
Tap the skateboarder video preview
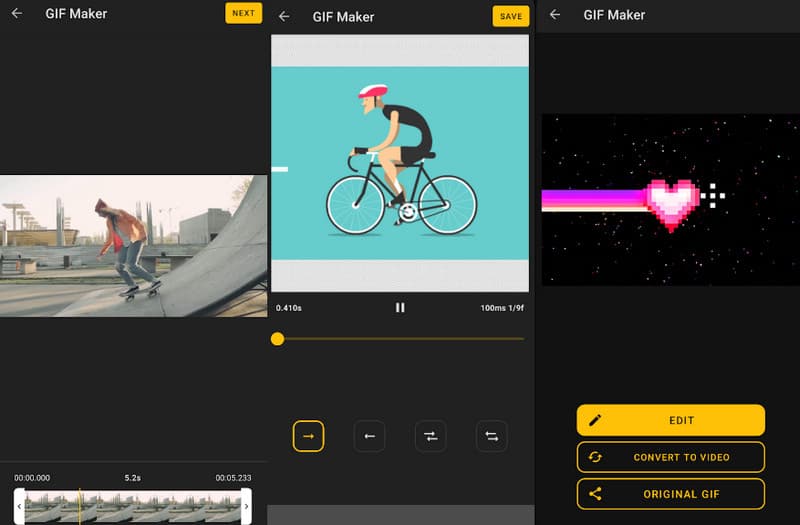coord(134,246)
